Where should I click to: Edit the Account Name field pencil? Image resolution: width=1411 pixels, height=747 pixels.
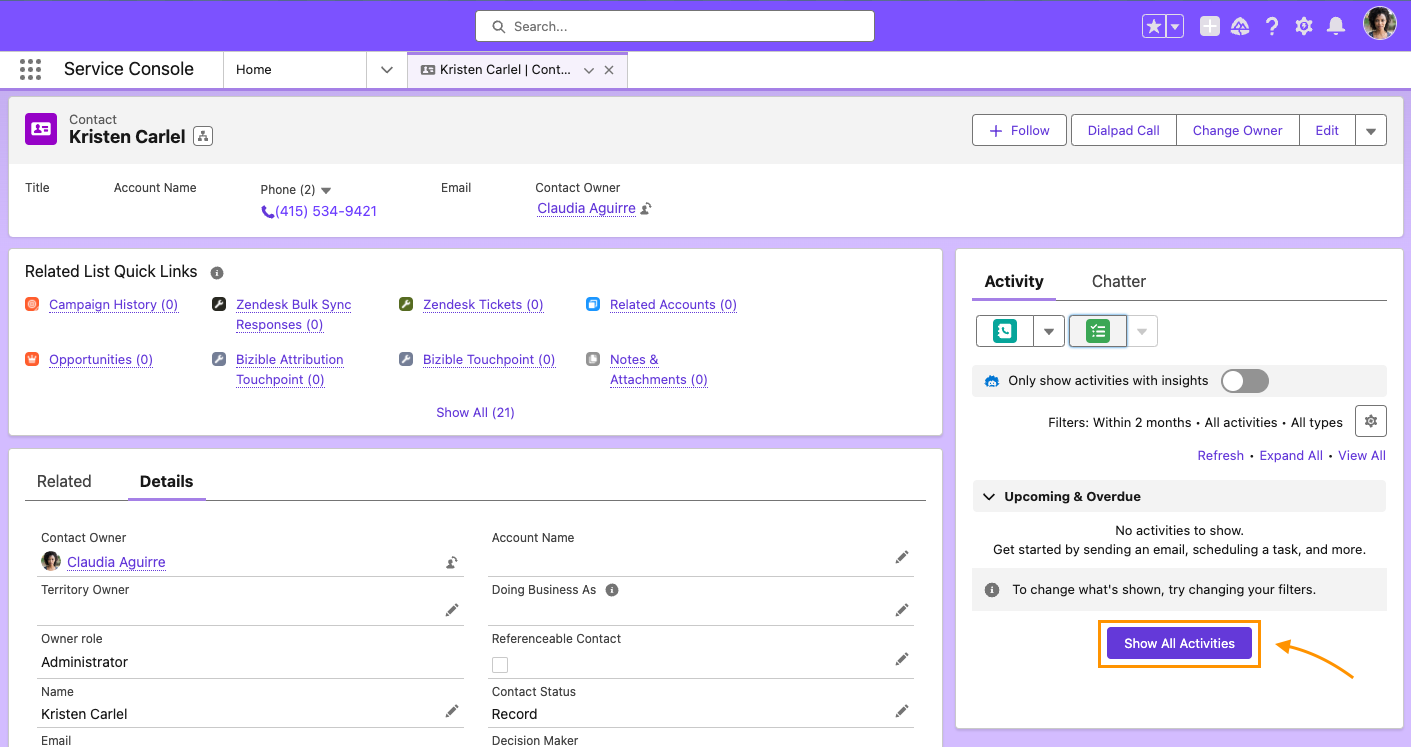tap(902, 557)
